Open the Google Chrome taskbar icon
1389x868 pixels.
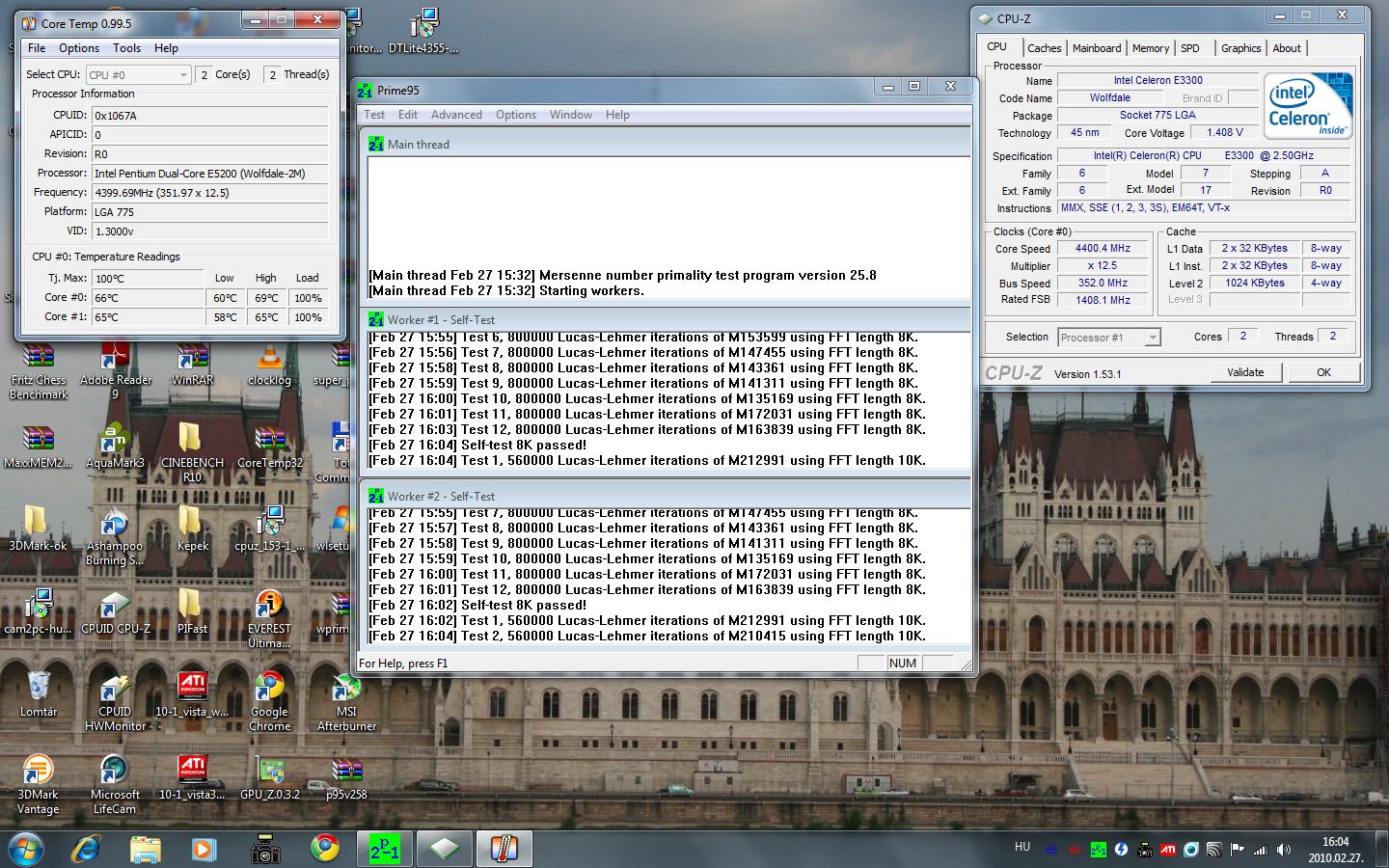point(325,849)
